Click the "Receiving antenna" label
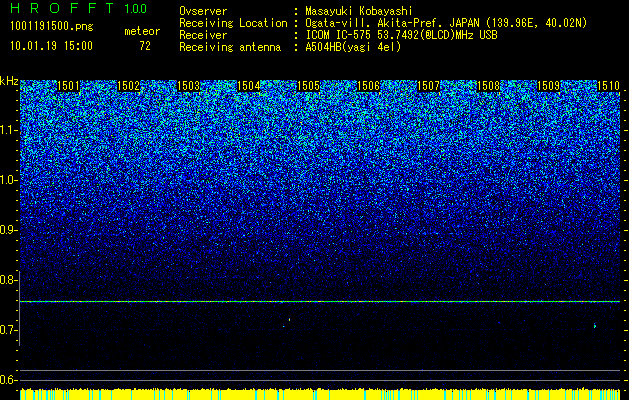The width and height of the screenshot is (629, 400). tap(230, 47)
